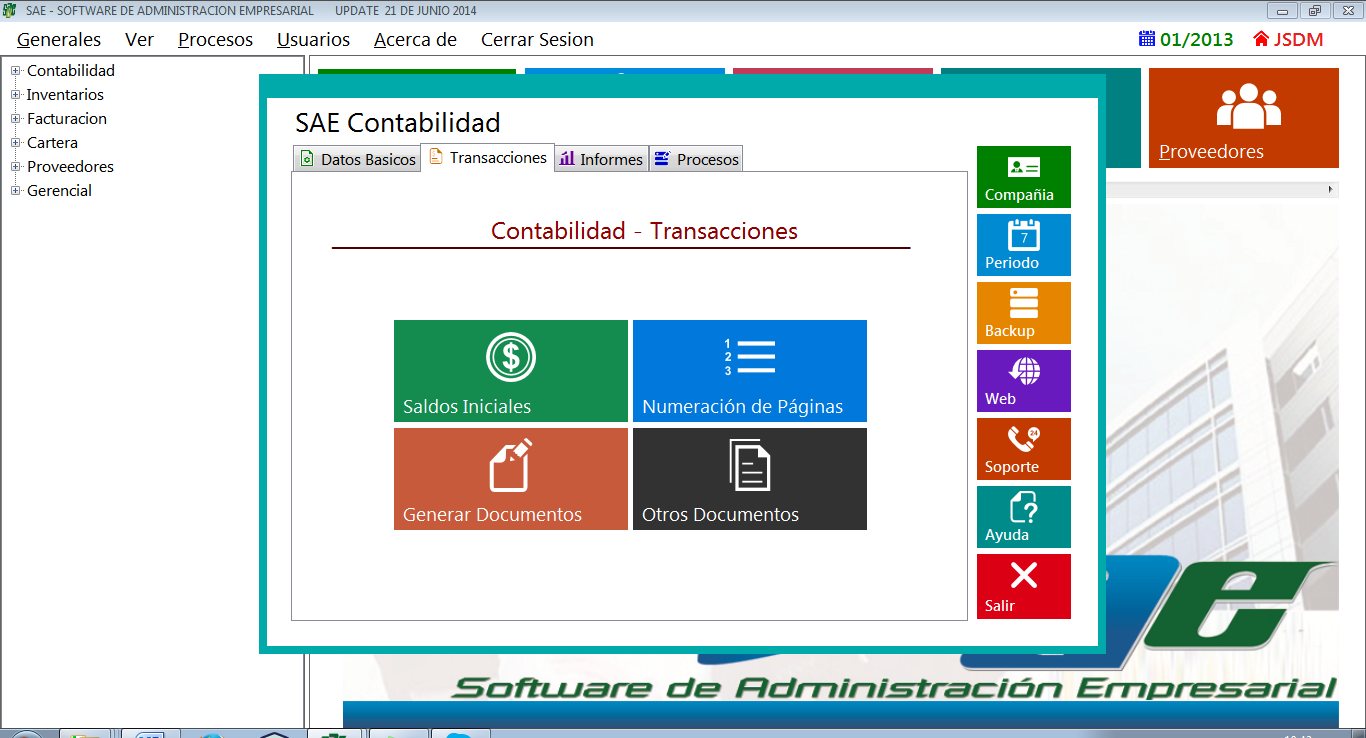The width and height of the screenshot is (1366, 738).
Task: Open the Procesos tab in SAE Contabilidad
Action: 696,159
